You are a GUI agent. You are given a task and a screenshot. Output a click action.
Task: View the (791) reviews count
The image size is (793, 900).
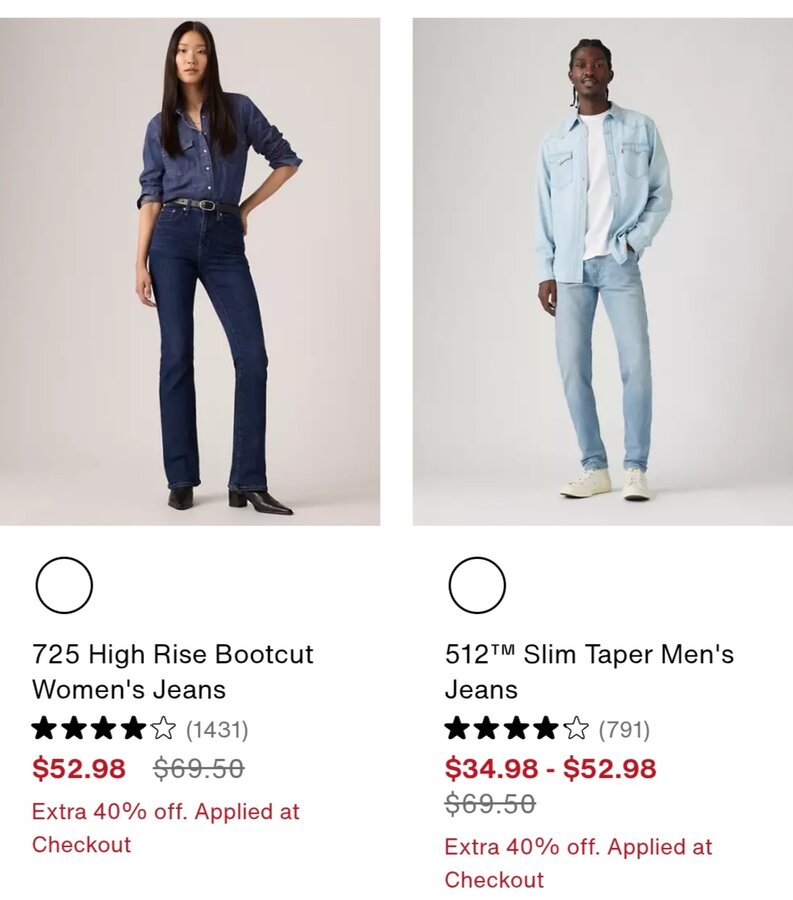click(x=624, y=730)
